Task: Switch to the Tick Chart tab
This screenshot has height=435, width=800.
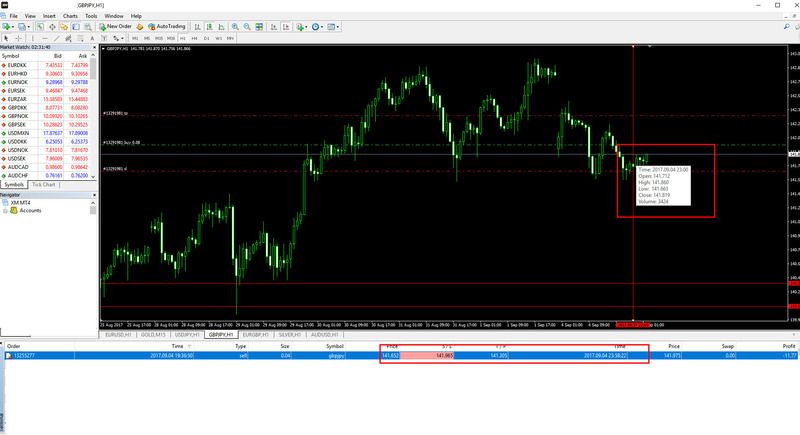Action: tap(43, 185)
